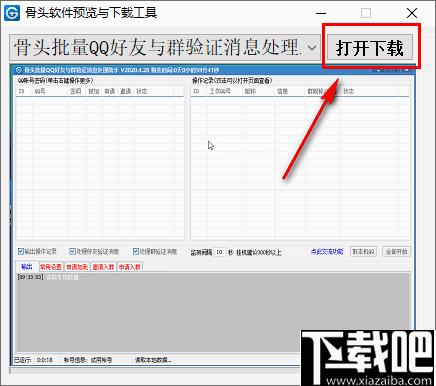
Task: Click the 信息 column header
Action: coord(290,91)
